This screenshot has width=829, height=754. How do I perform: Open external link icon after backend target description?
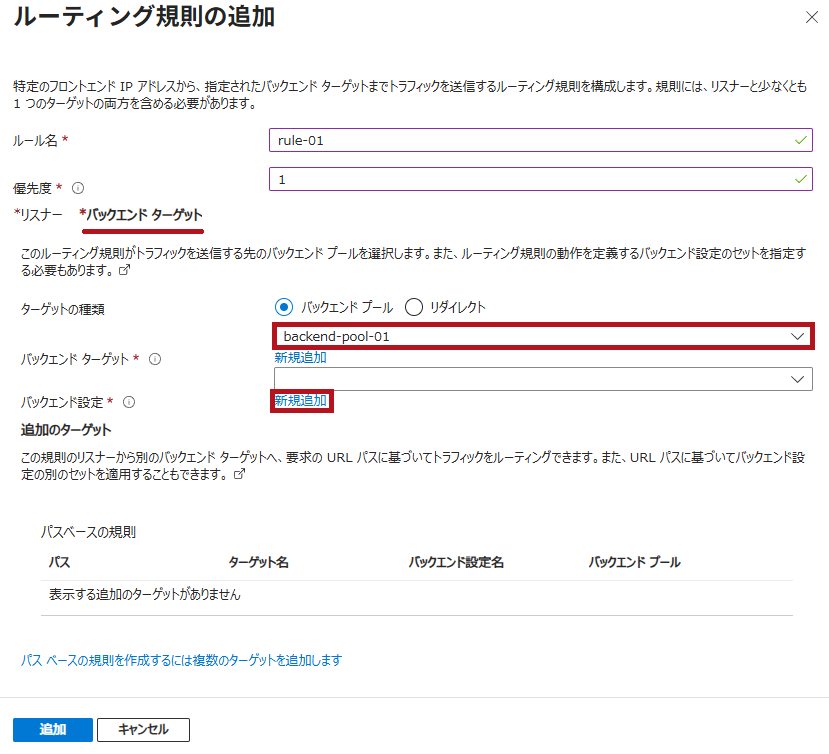tap(125, 271)
